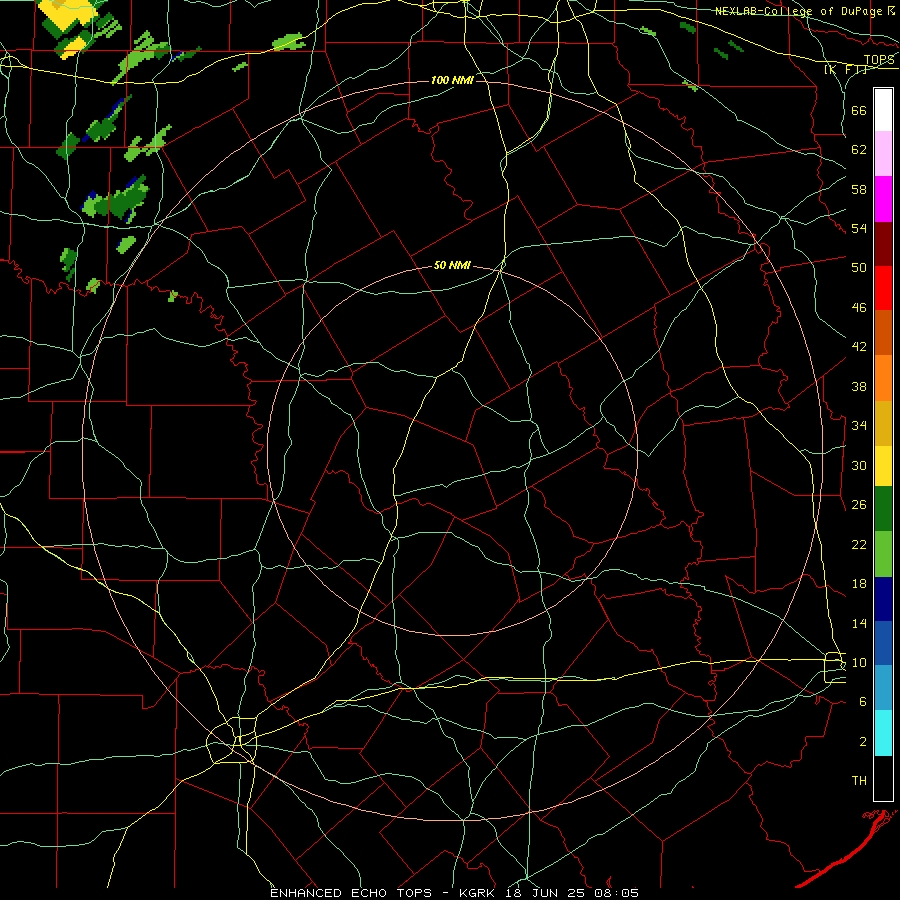The height and width of the screenshot is (900, 900).
Task: Click the '18 JUN 25 08:05' timestamp
Action: tap(572, 893)
